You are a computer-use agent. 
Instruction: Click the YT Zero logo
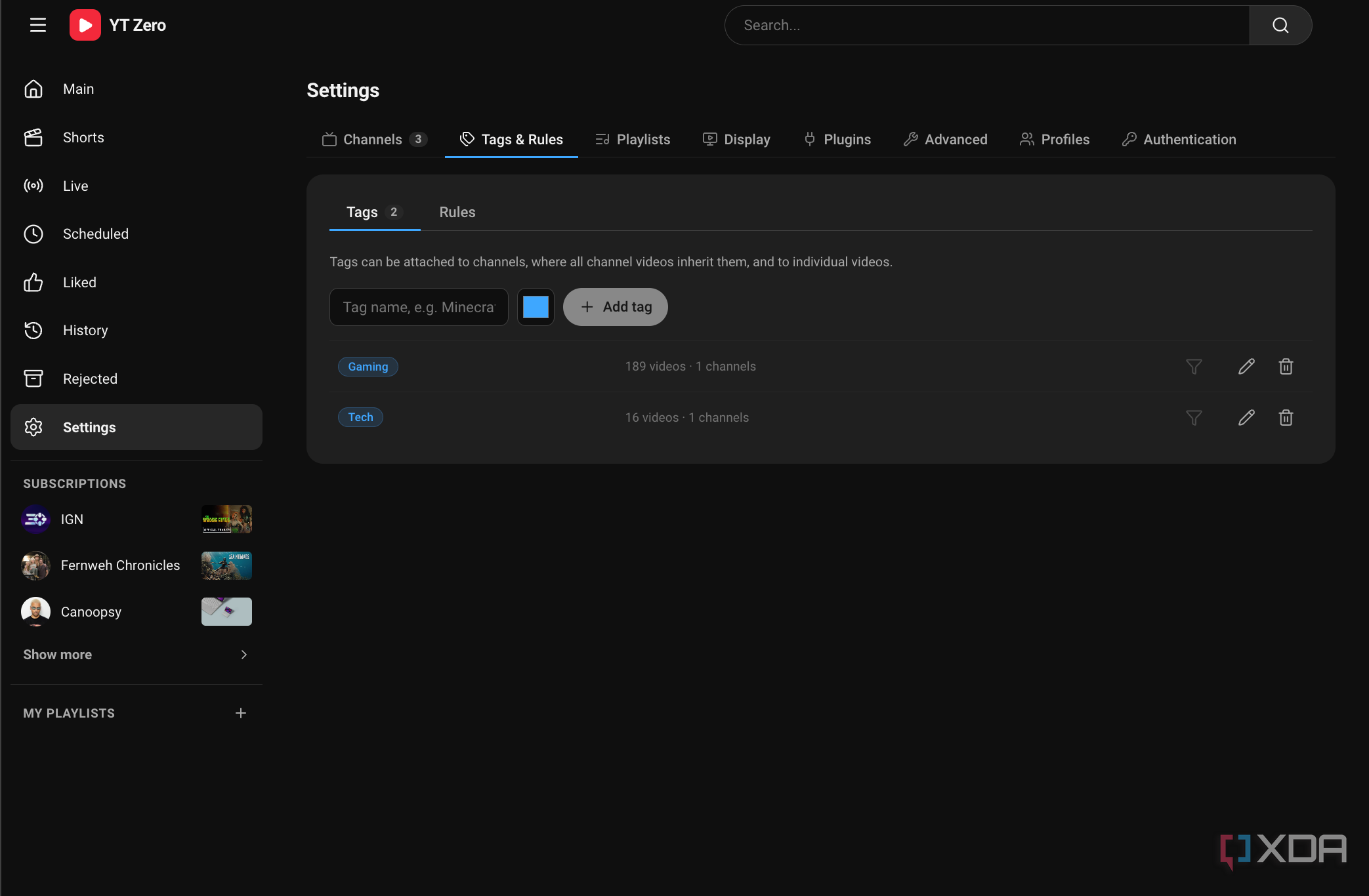[x=118, y=25]
